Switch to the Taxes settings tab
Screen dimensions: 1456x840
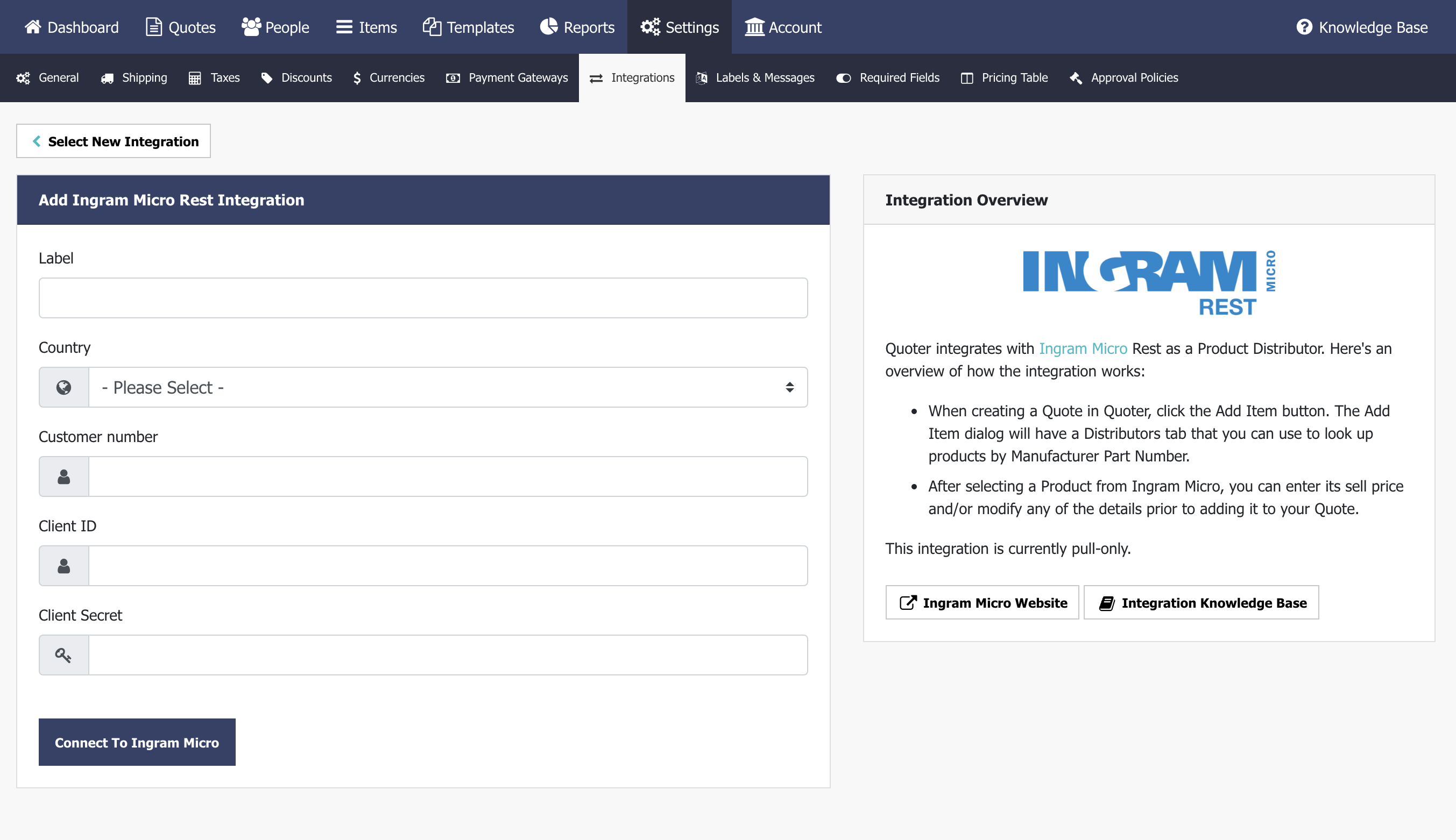coord(214,78)
